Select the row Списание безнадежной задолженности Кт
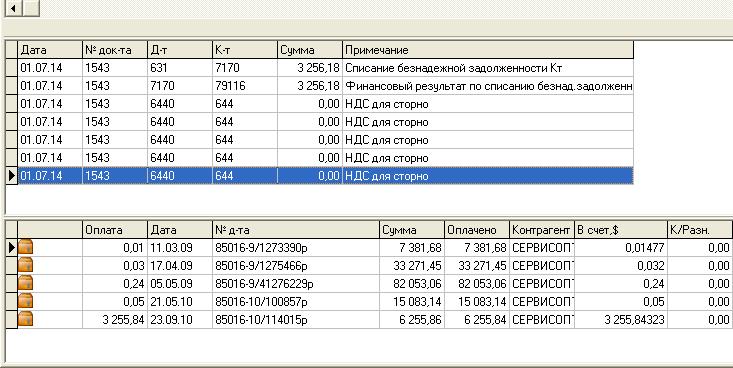733x368 pixels. pos(326,68)
